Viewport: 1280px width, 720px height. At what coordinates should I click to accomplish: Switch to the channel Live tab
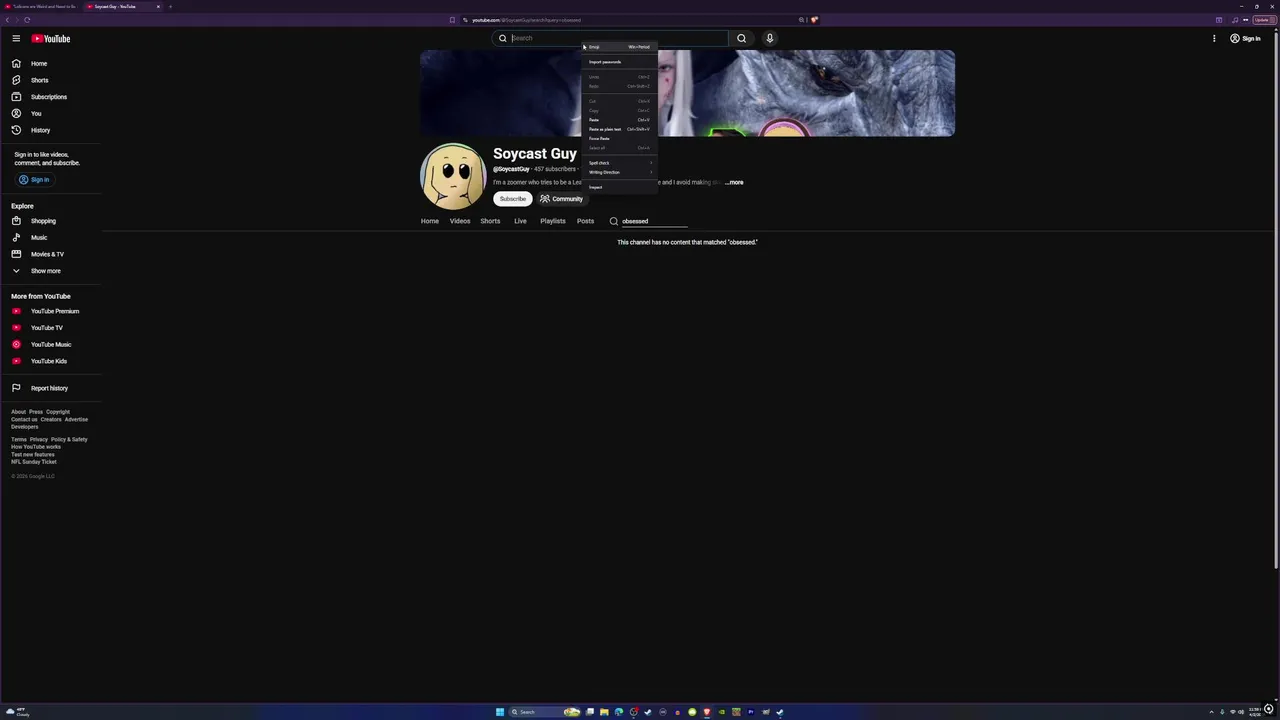pyautogui.click(x=520, y=221)
